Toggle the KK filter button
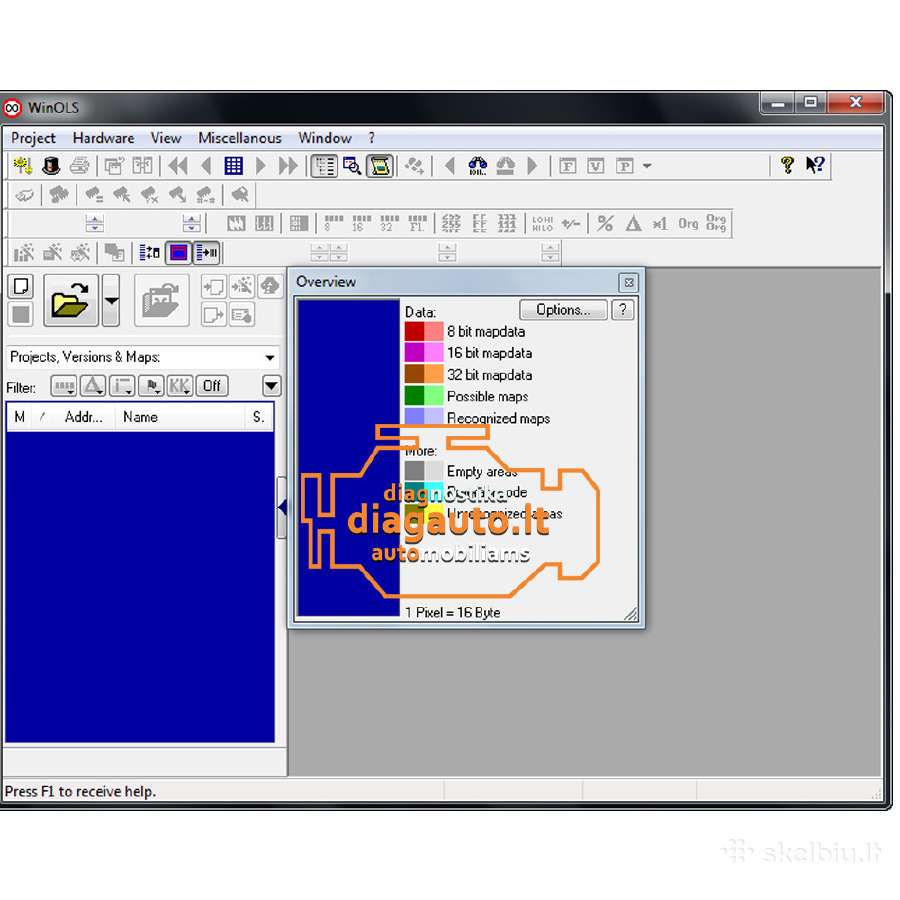The width and height of the screenshot is (900, 900). tap(179, 386)
